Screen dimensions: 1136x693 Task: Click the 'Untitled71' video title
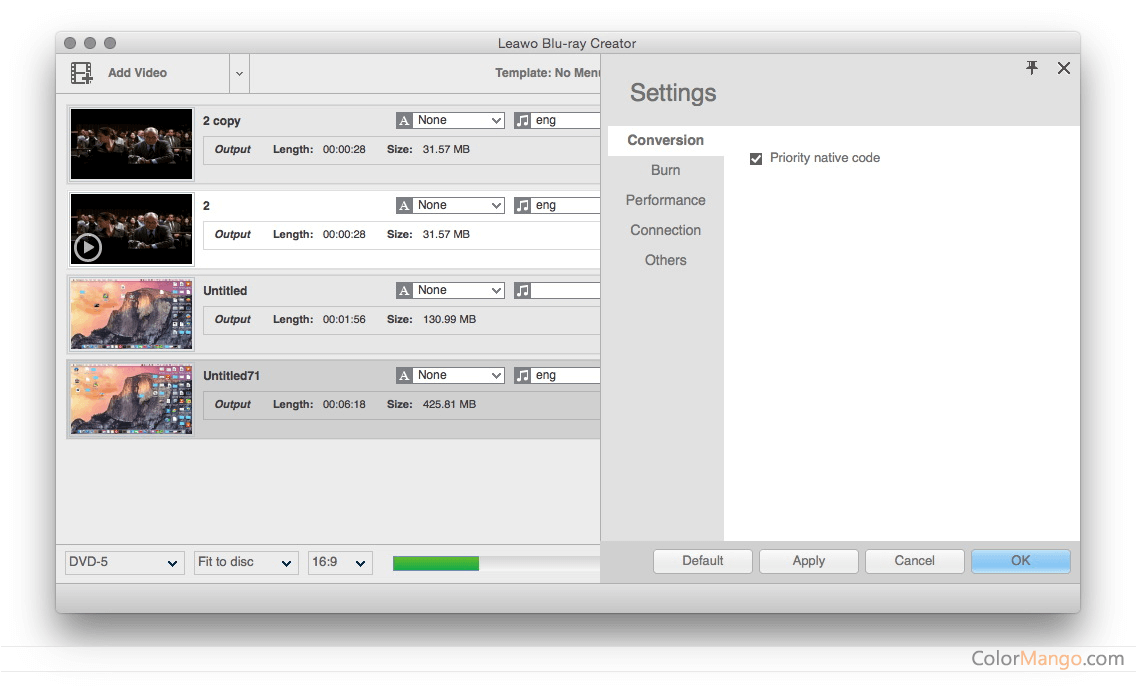[x=231, y=376]
